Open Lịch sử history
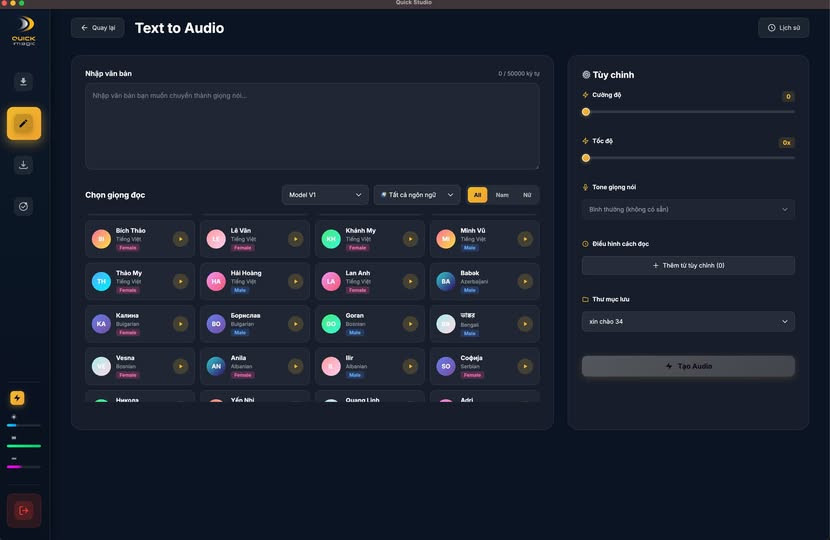830x540 pixels. (783, 28)
